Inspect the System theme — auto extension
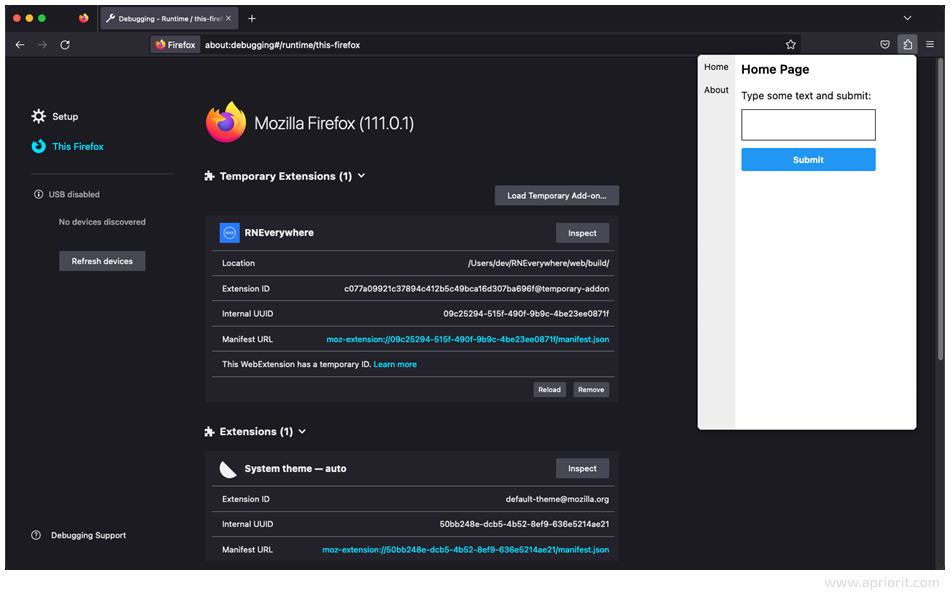This screenshot has height=600, width=950. coord(582,469)
